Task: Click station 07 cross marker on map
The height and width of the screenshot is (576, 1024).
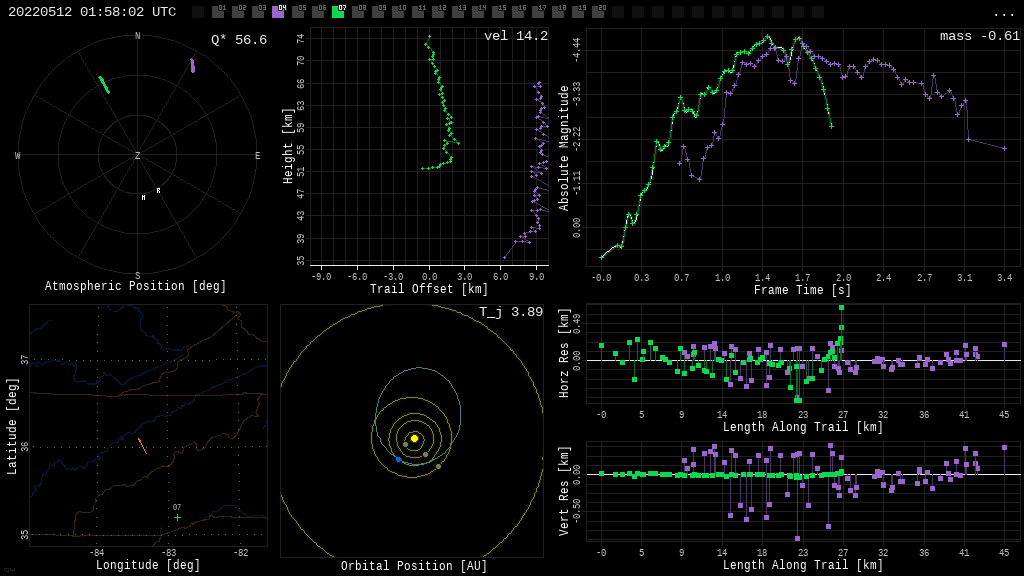Action: point(177,517)
